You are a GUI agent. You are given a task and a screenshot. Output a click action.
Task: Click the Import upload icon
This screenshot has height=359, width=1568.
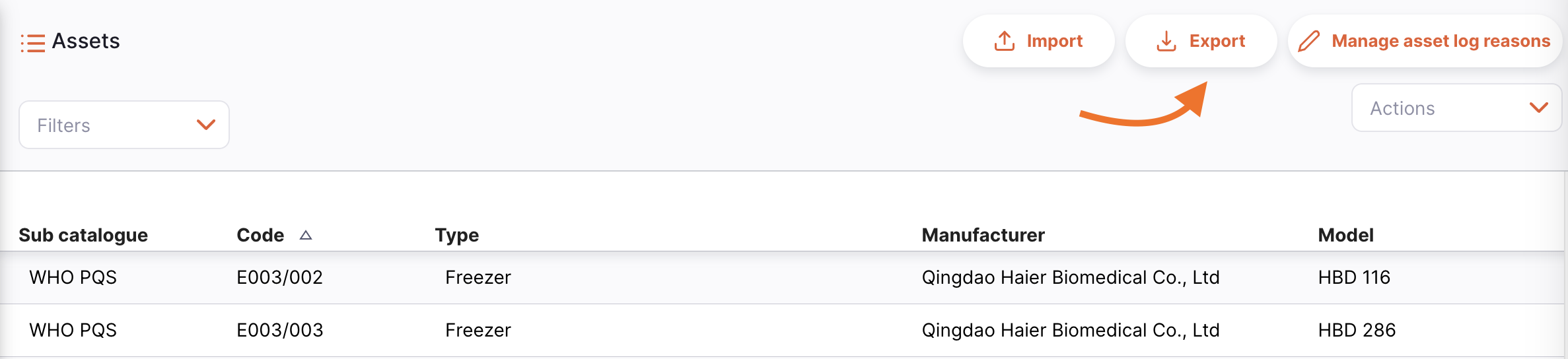point(1005,41)
